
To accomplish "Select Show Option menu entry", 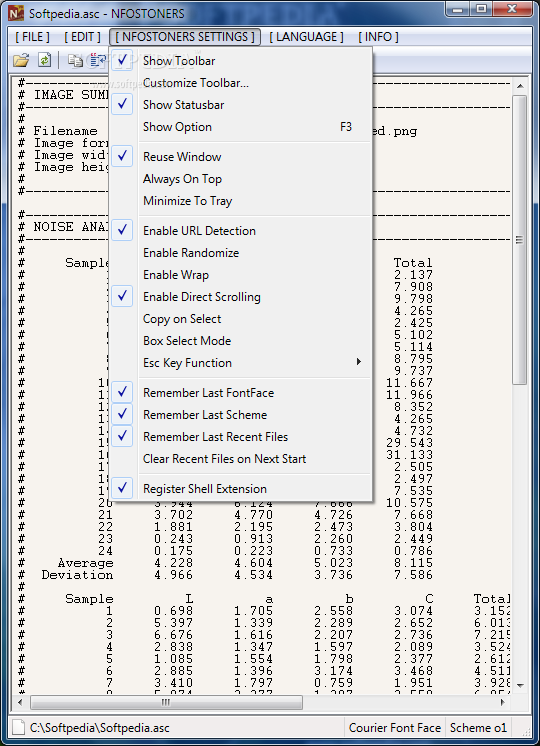I will click(241, 127).
